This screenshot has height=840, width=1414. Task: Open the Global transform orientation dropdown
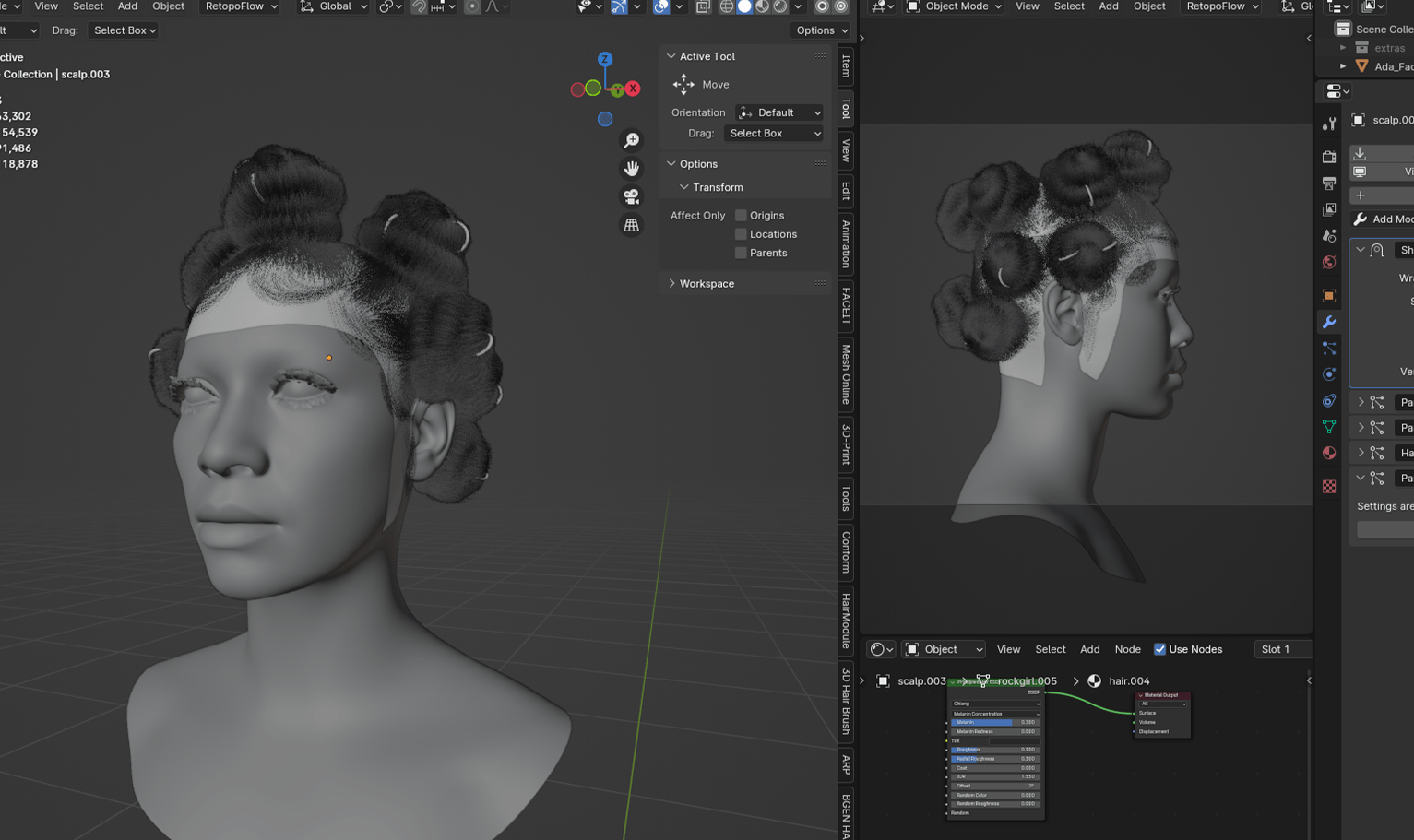333,6
